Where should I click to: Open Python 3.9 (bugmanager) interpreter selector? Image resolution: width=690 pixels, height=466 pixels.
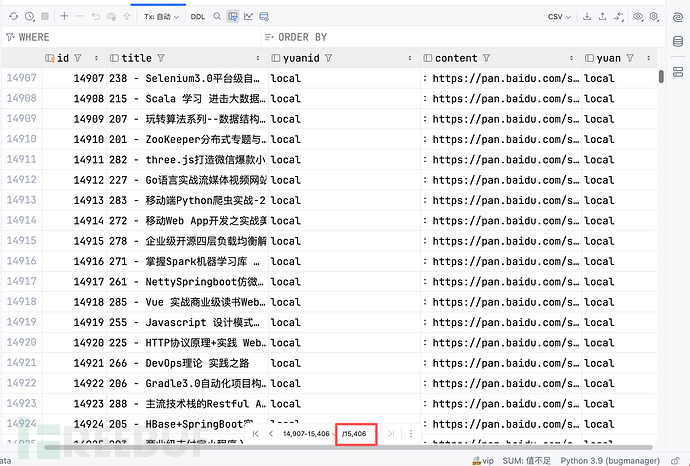[x=610, y=461]
